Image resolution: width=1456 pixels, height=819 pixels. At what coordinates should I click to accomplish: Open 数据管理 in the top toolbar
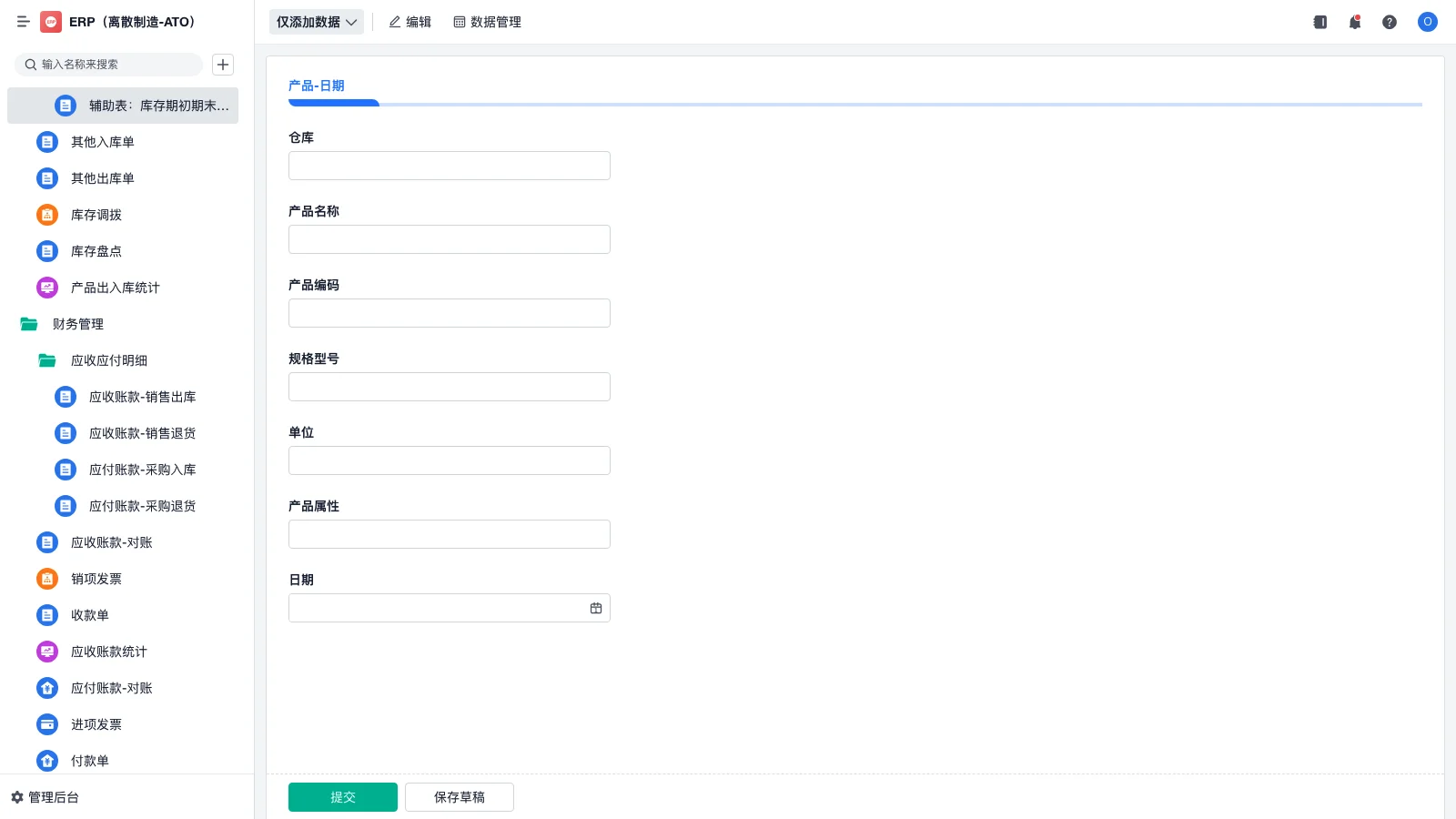coord(487,22)
